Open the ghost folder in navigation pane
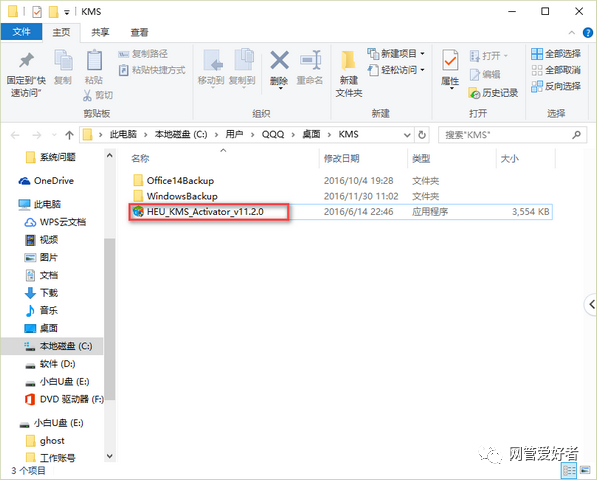This screenshot has height=480, width=597. [x=45, y=440]
